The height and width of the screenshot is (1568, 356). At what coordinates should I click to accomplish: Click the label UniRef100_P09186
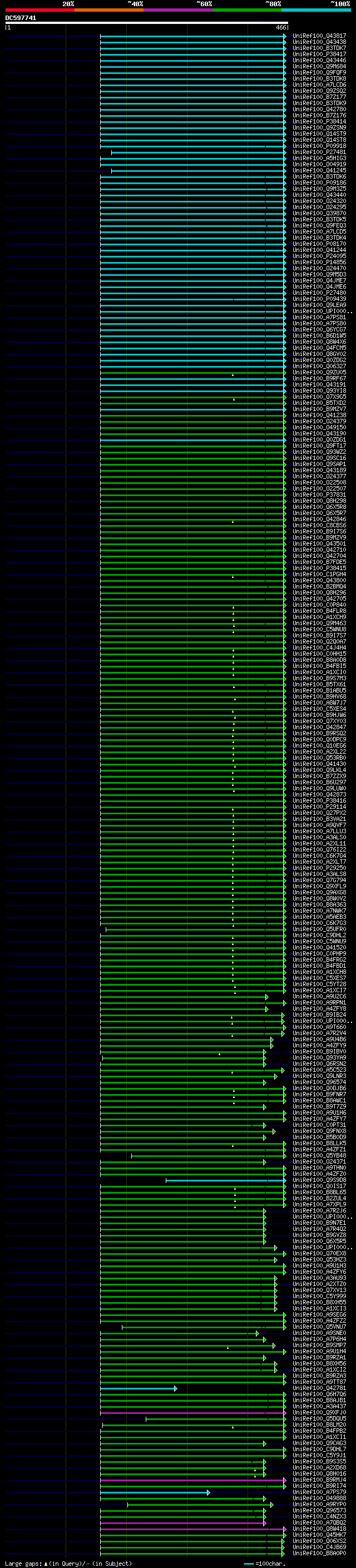[319, 182]
